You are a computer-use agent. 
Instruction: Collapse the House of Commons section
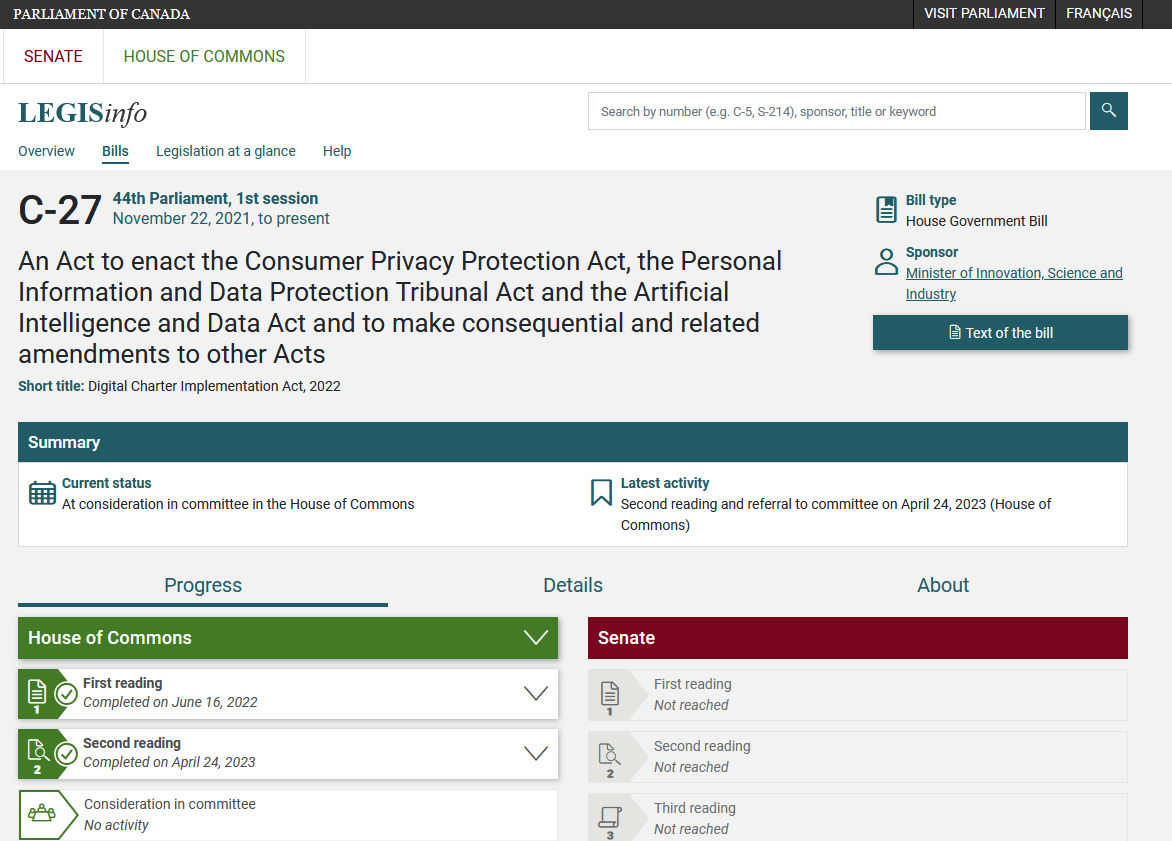click(536, 638)
